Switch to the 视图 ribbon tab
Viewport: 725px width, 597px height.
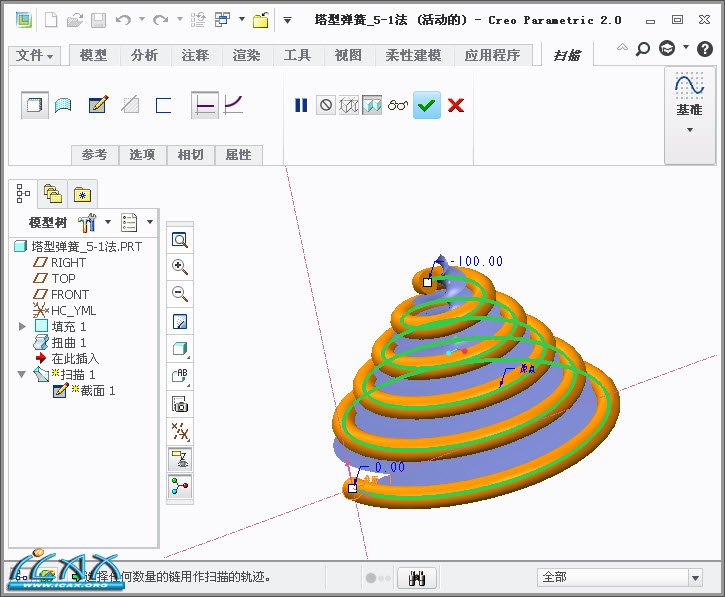click(x=348, y=55)
